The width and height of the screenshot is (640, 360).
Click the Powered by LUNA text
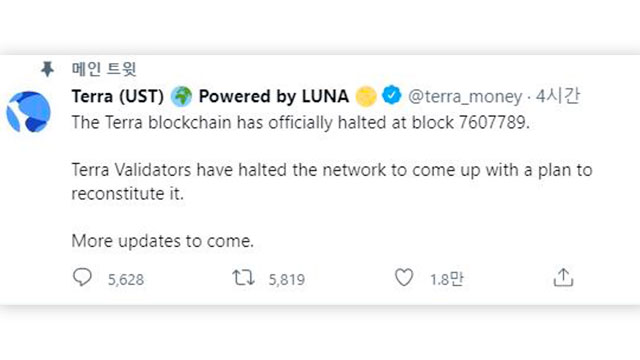(x=273, y=97)
